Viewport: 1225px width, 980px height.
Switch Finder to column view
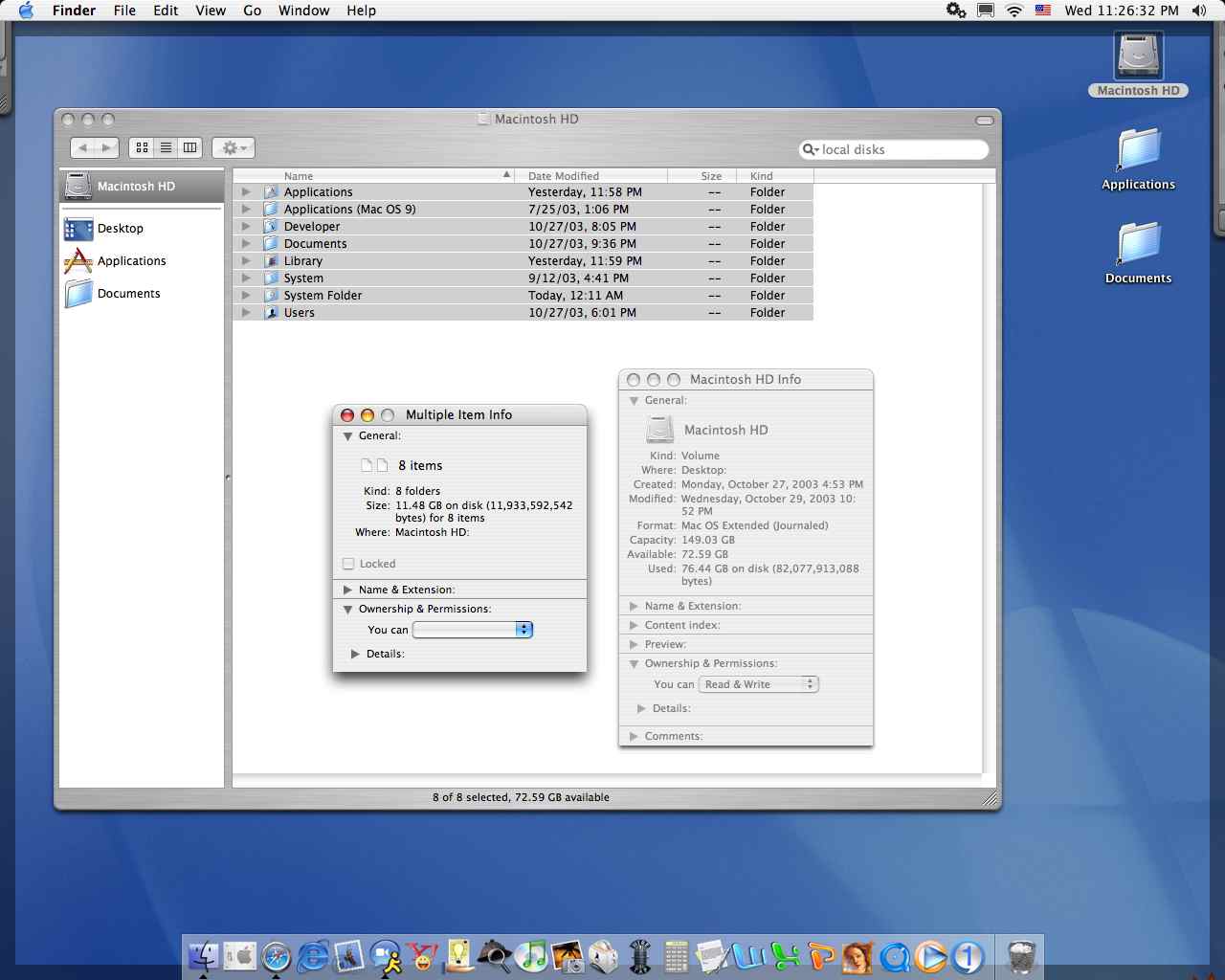[190, 147]
